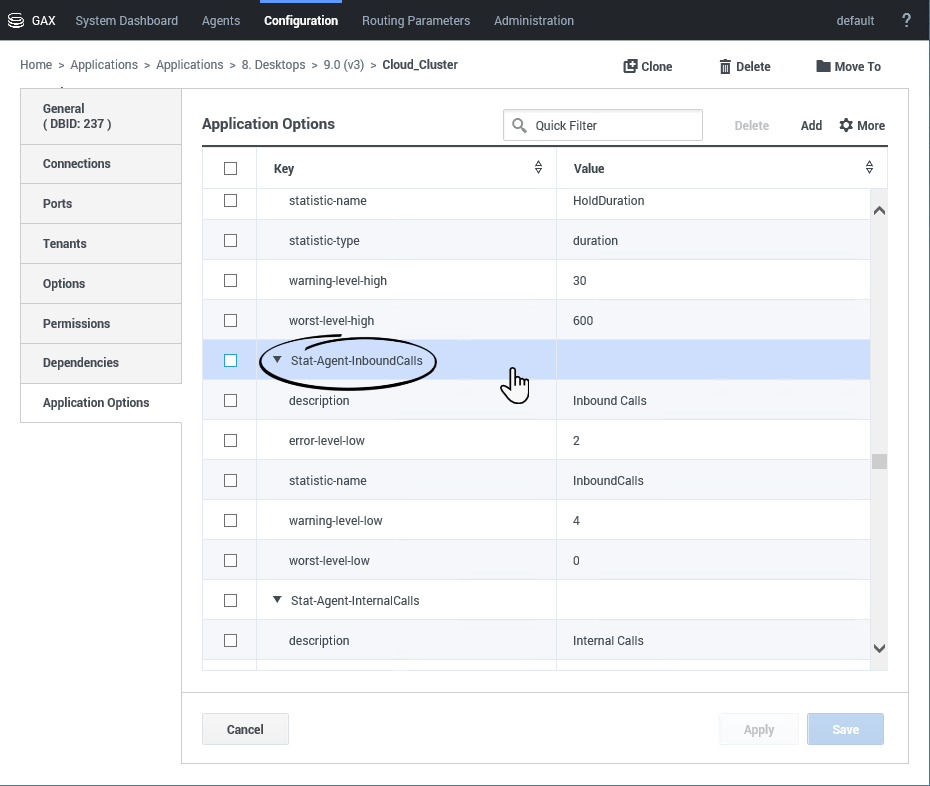Sort by Value column arrows icon
The height and width of the screenshot is (786, 930).
point(869,168)
